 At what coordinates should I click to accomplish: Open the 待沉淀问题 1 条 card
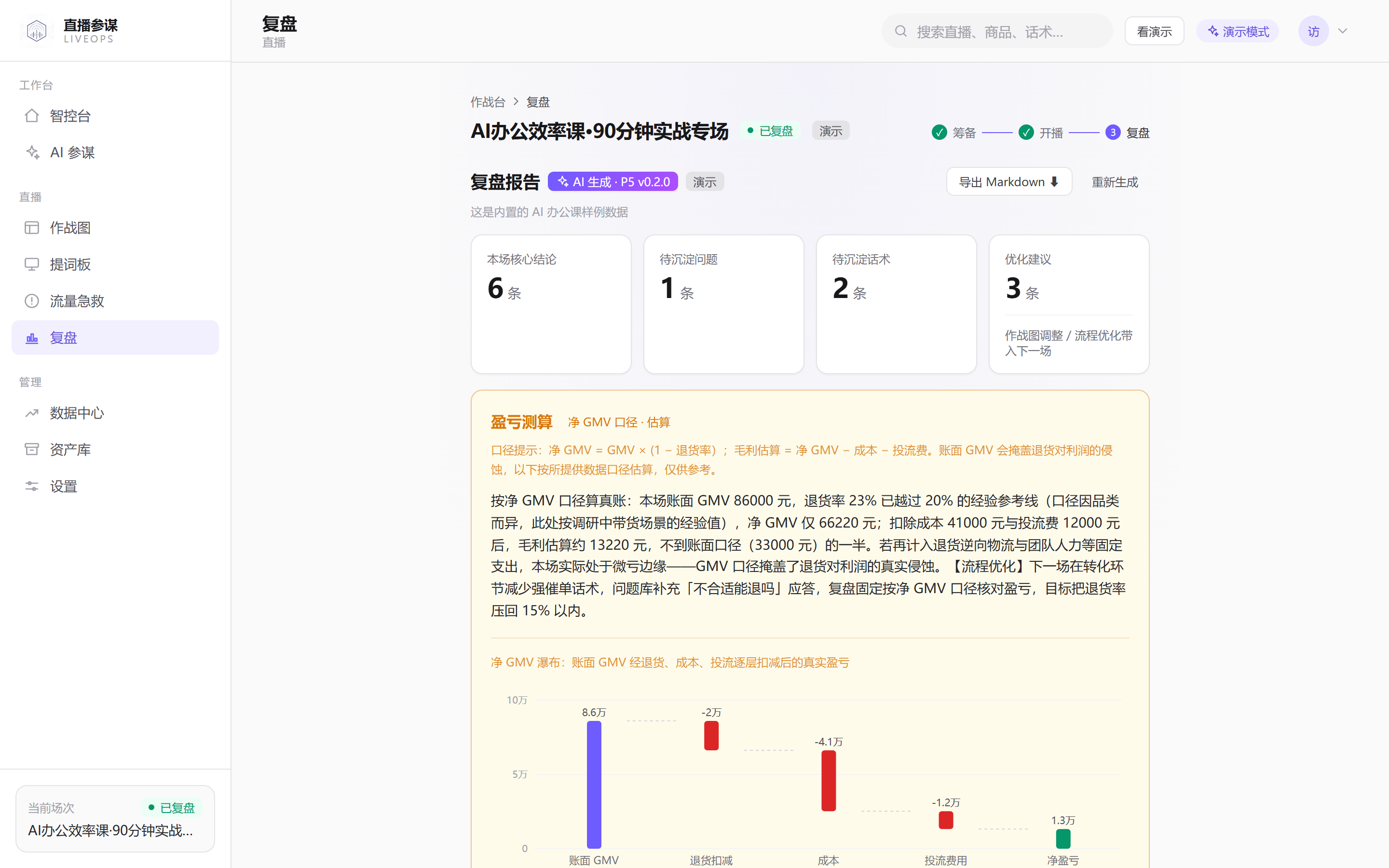click(724, 304)
